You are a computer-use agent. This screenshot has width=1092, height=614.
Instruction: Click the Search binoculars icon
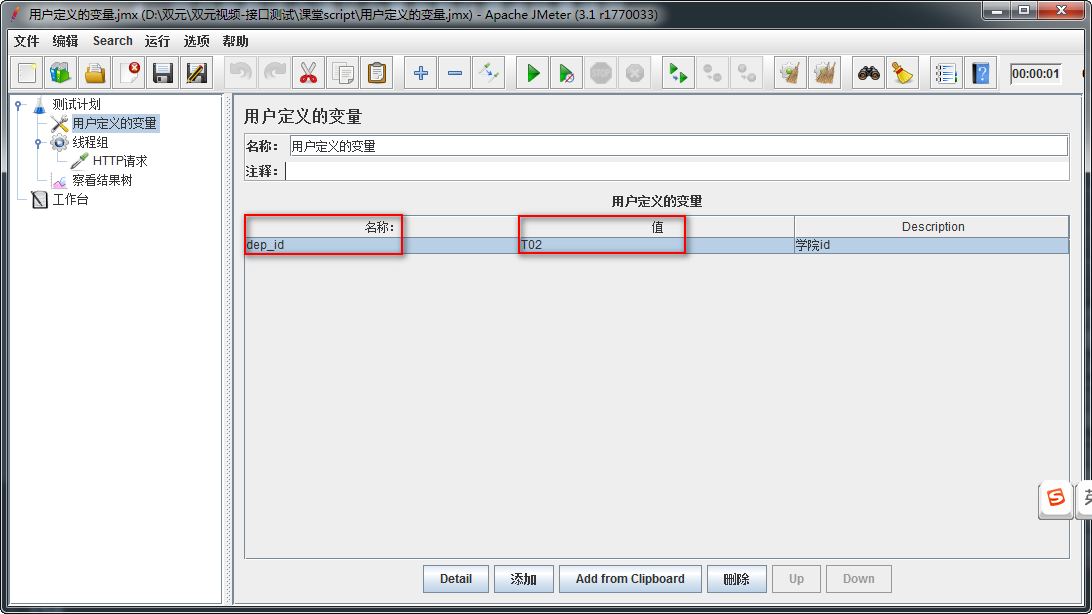868,73
